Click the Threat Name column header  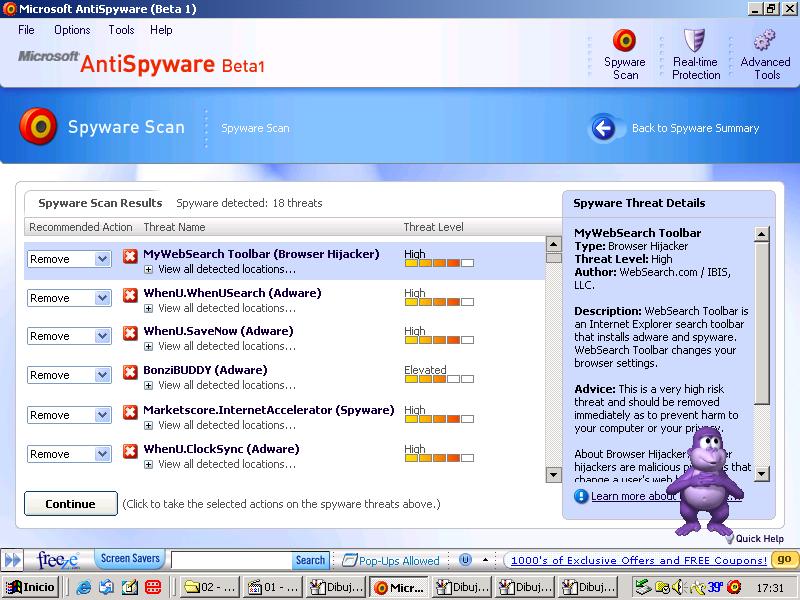click(x=174, y=227)
